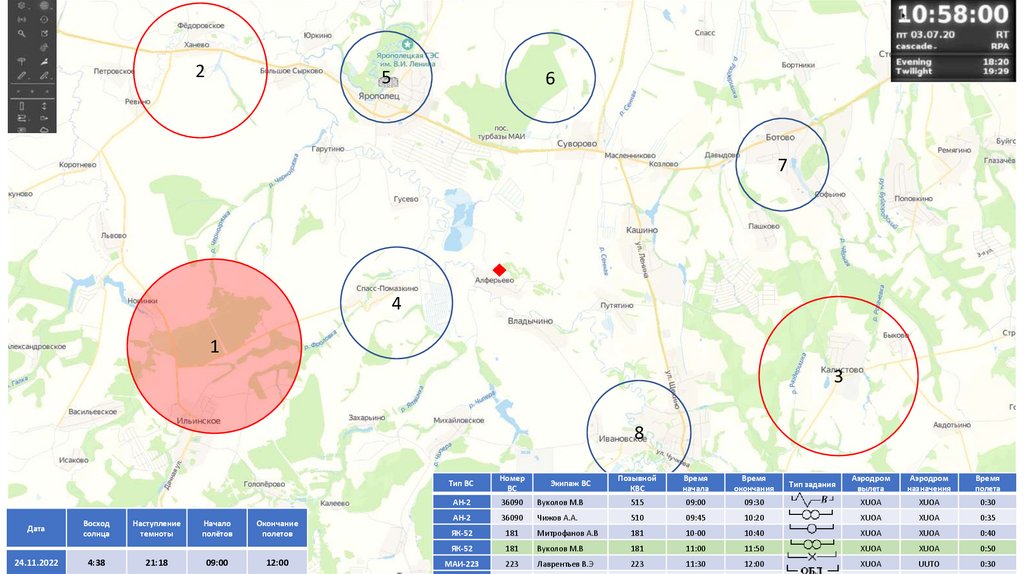The image size is (1024, 574).
Task: Click the red diamond marker near Алферьево
Action: click(500, 270)
